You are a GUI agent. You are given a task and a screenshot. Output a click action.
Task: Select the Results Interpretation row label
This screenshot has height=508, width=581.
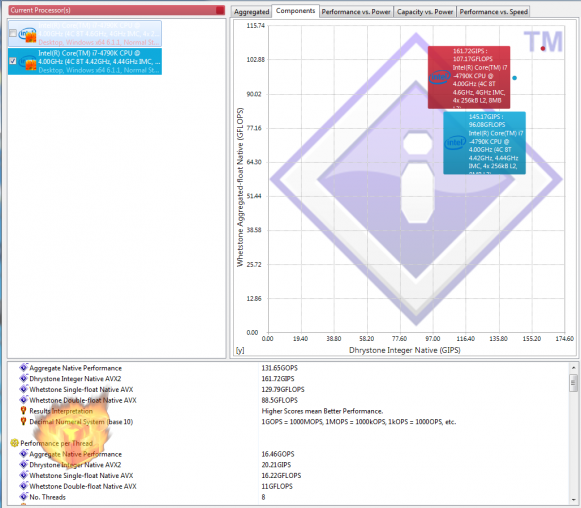[x=61, y=411]
